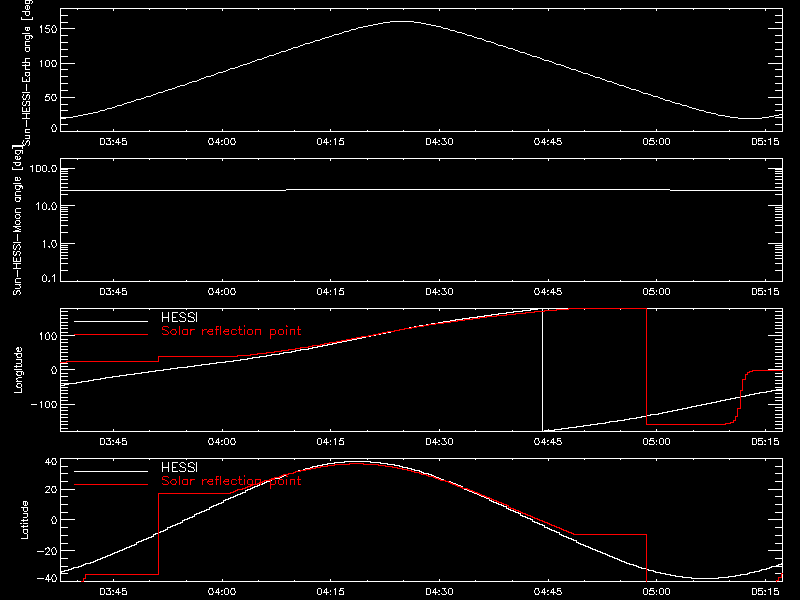Viewport: 800px width, 600px height.
Task: Click red legend line sample in Longitude plot
Action: pos(111,335)
